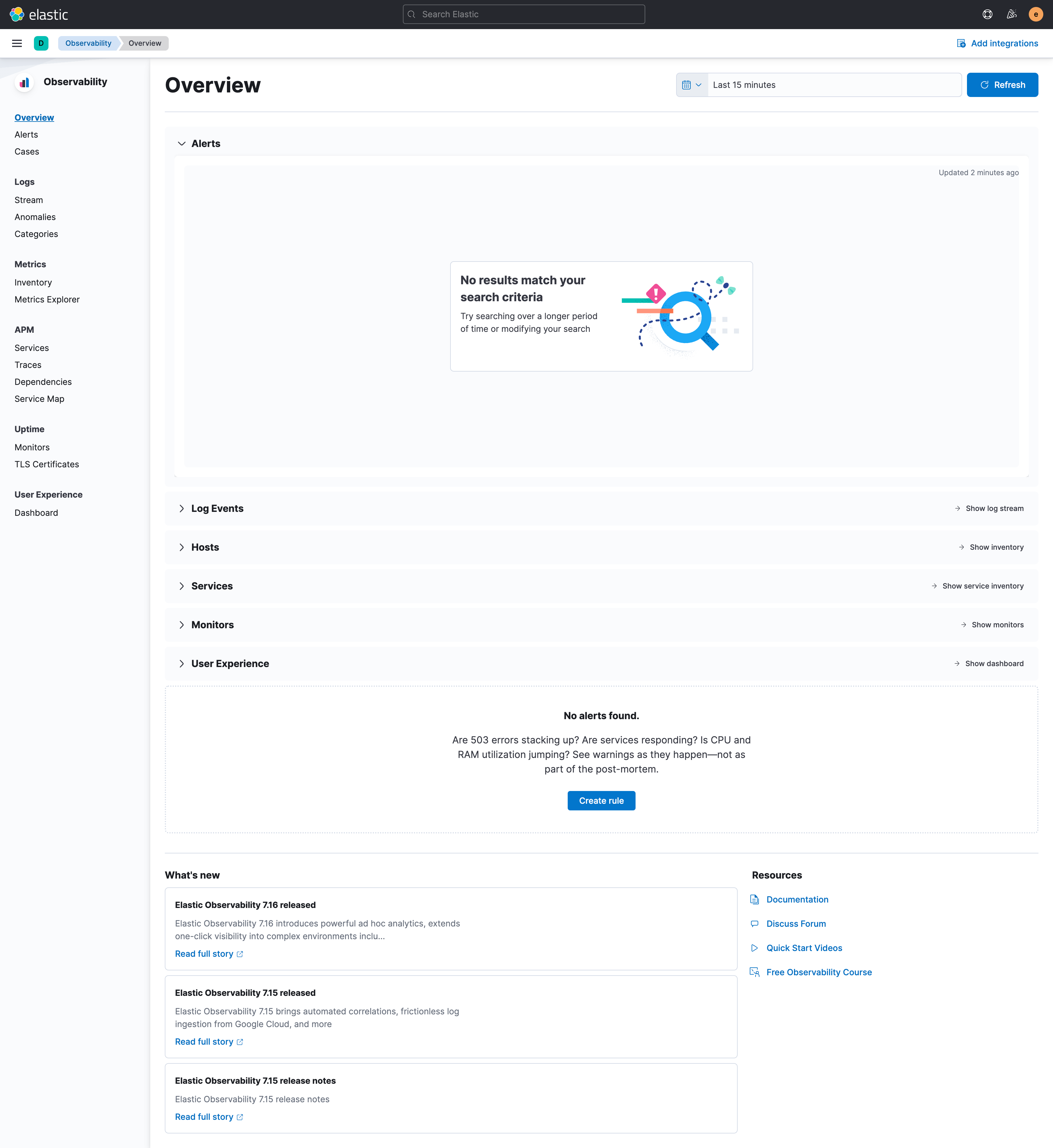Expand the Log Events section

(181, 509)
